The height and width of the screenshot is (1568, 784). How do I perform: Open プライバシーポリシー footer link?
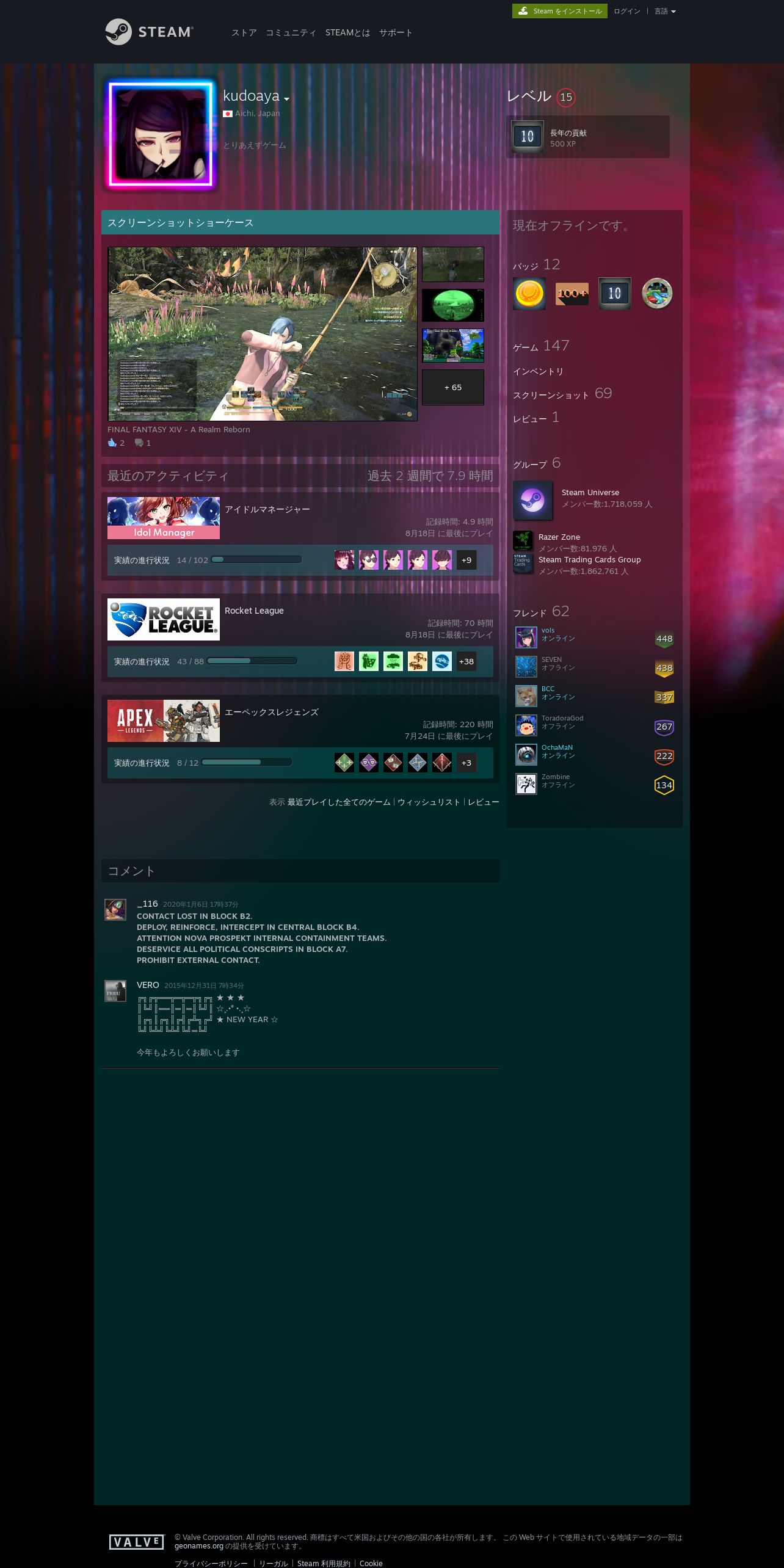211,1563
